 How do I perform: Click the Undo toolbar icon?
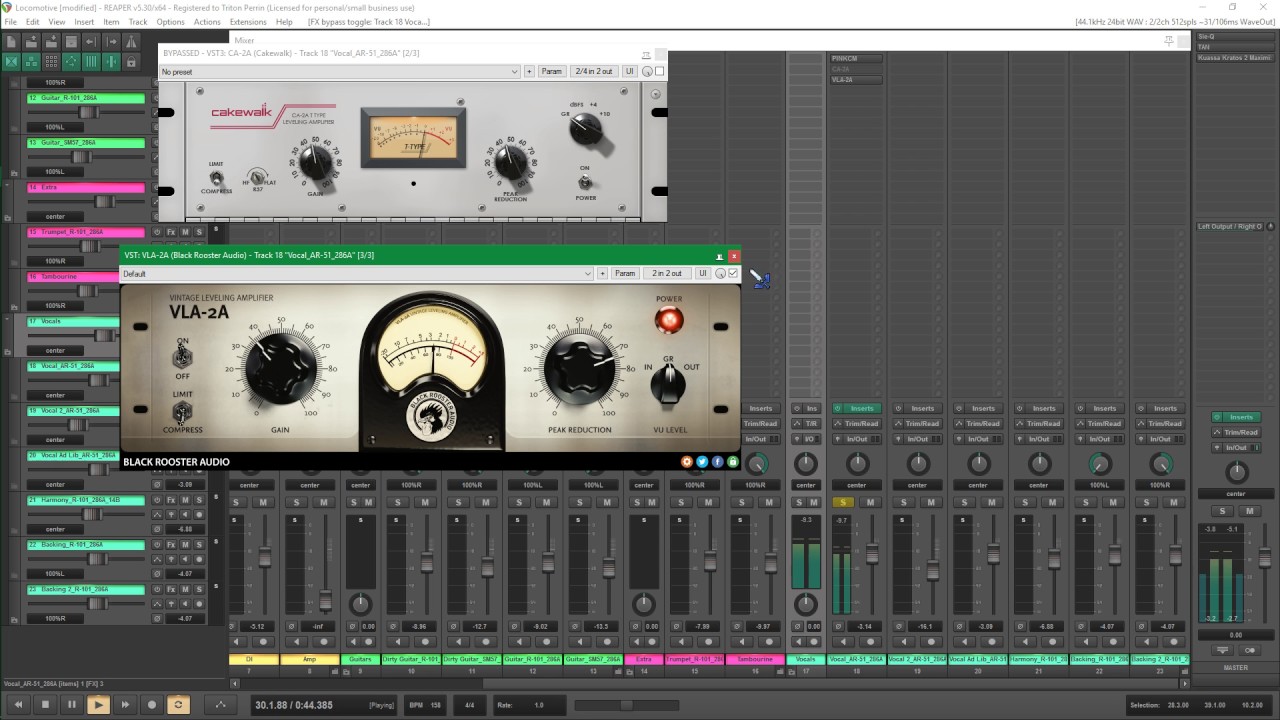click(x=92, y=42)
